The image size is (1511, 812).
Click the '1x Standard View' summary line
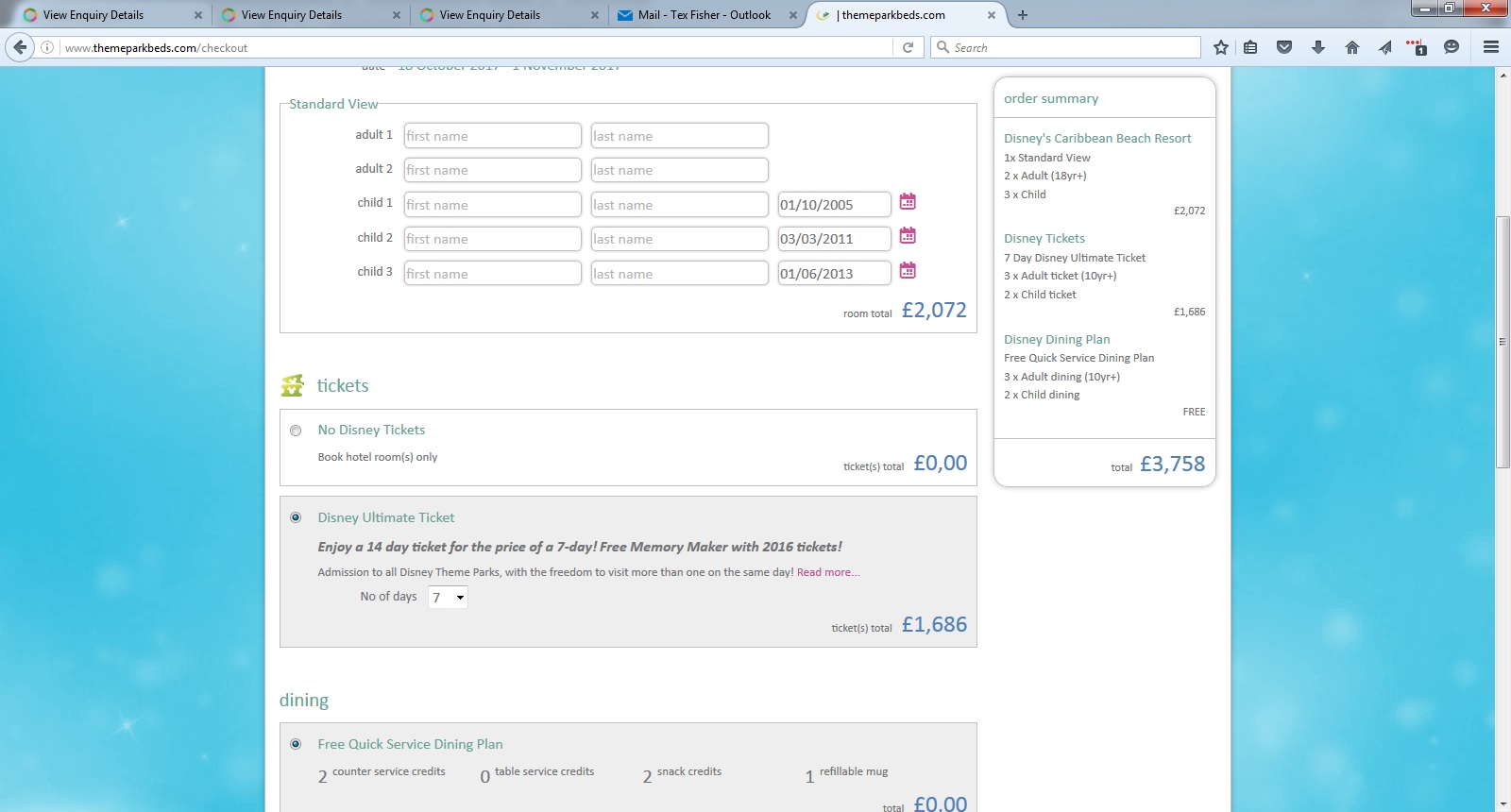[x=1047, y=158]
